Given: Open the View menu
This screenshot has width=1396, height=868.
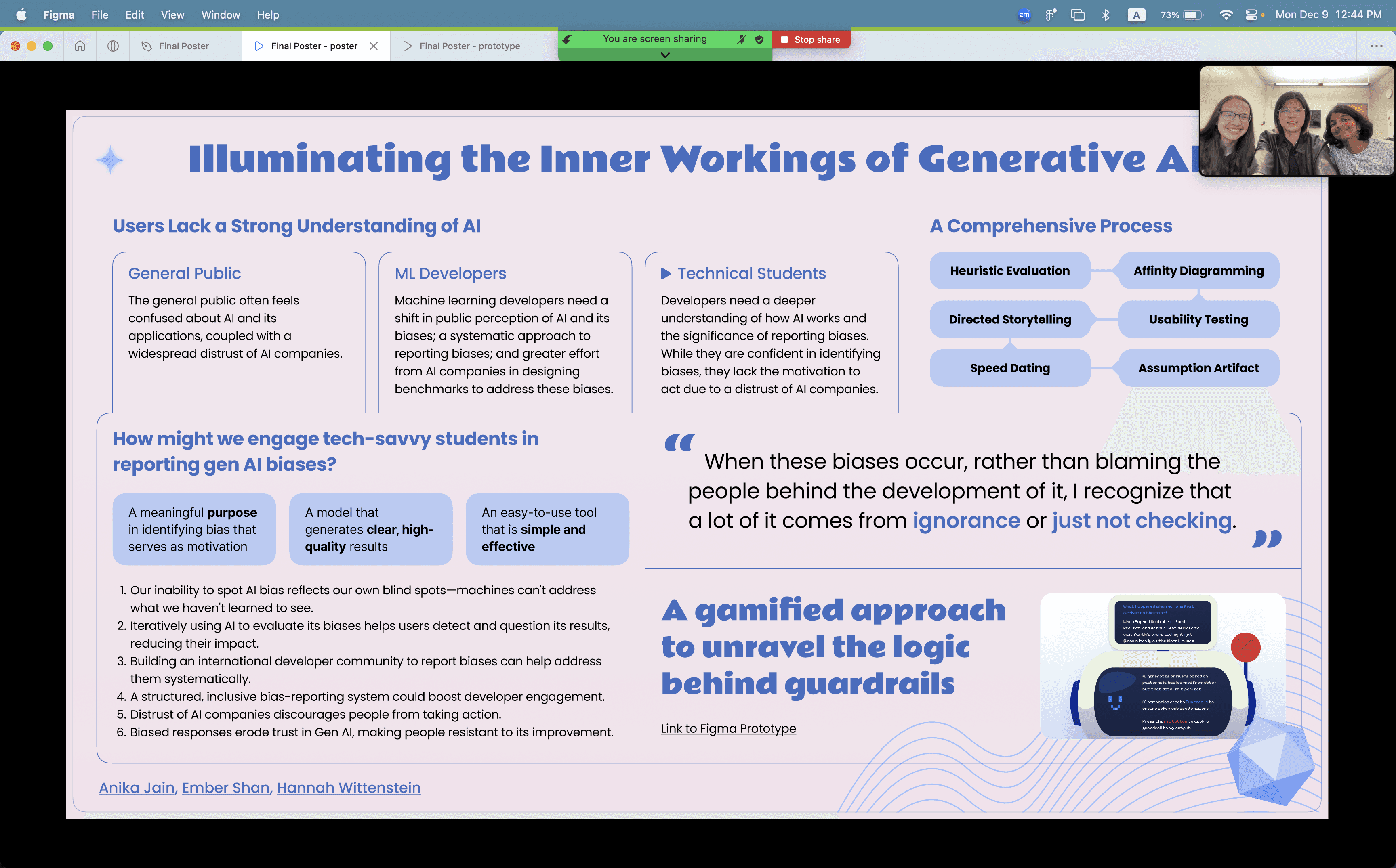Looking at the screenshot, I should point(172,15).
